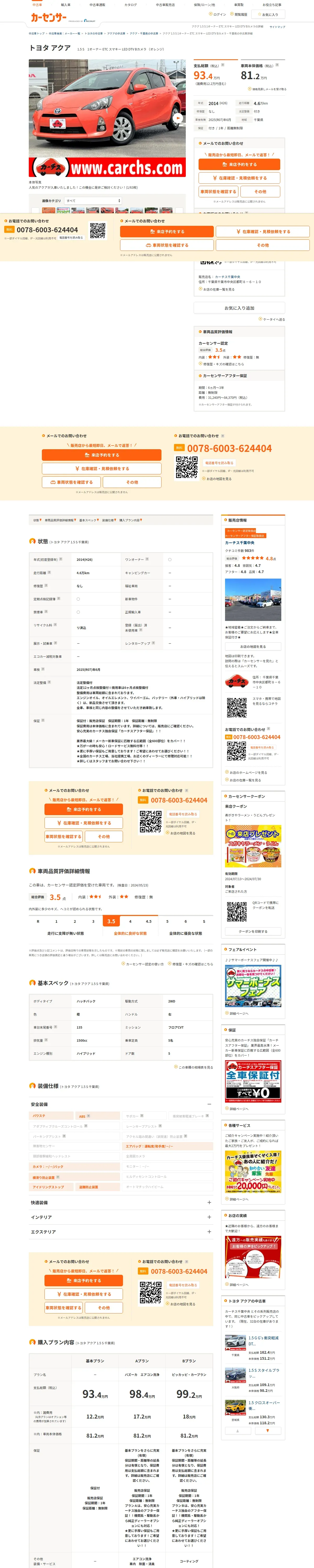Click その他 in sticky bar
Viewport: 314px width, 1568px height.
point(263,245)
